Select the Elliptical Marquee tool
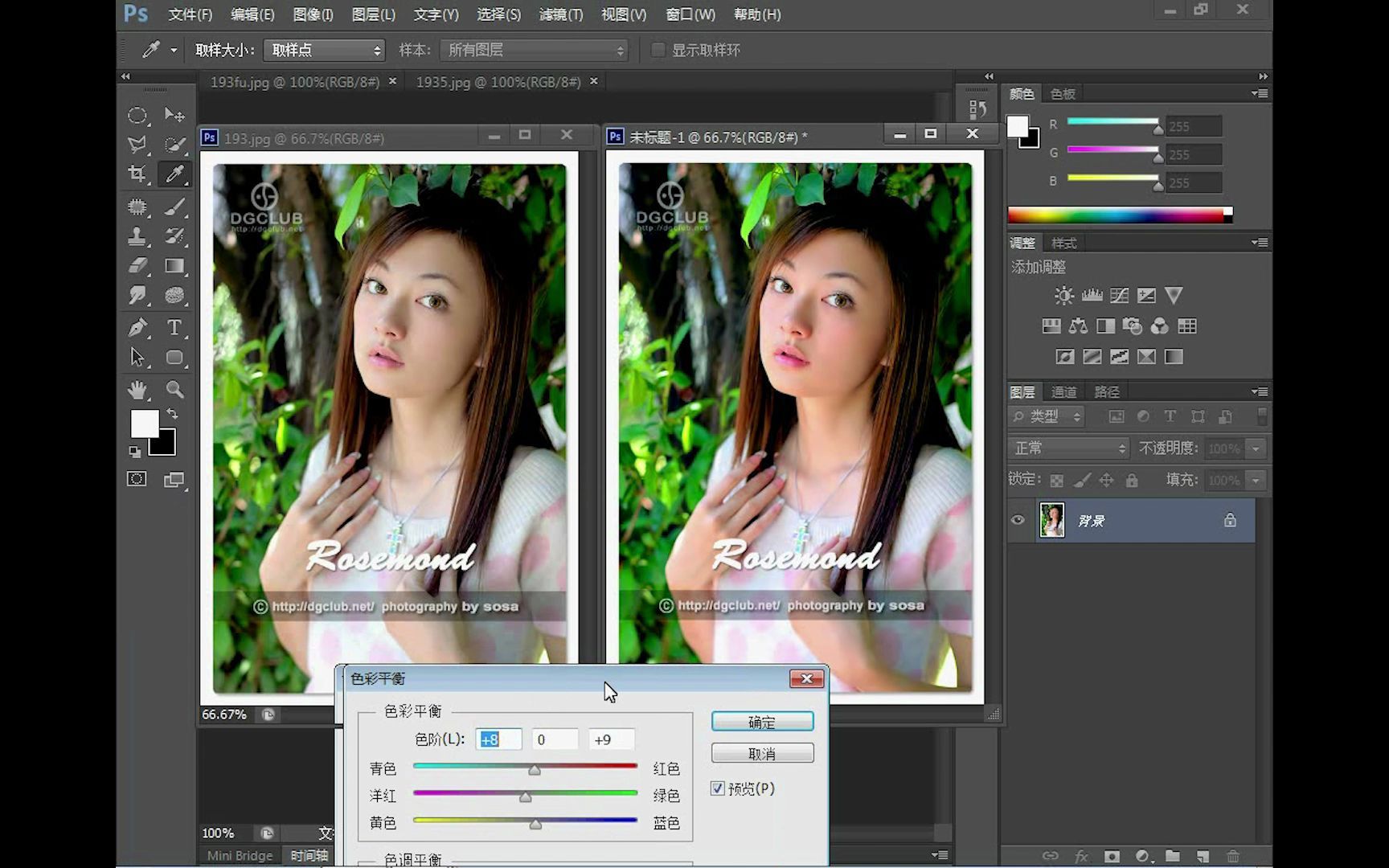This screenshot has width=1389, height=868. [x=137, y=116]
